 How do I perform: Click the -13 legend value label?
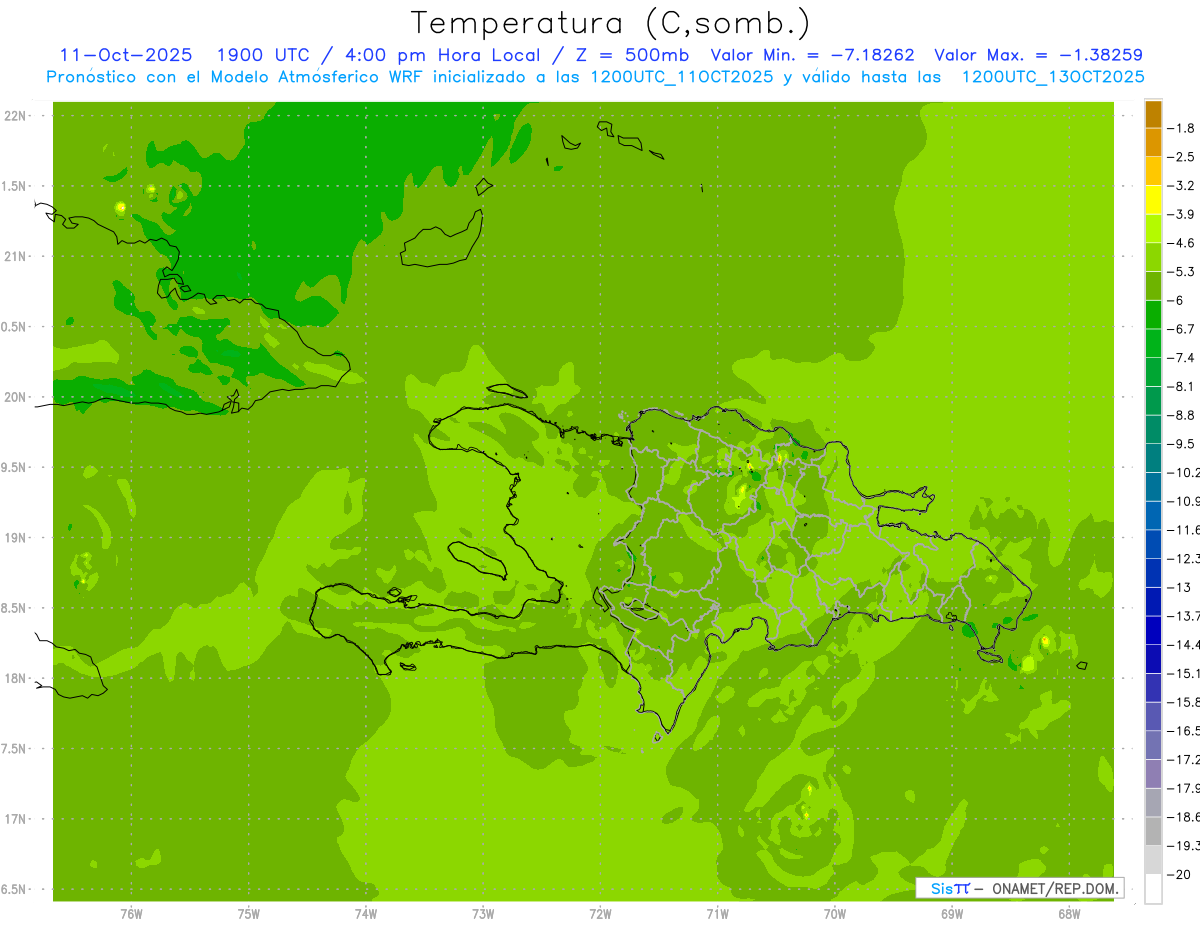1183,586
